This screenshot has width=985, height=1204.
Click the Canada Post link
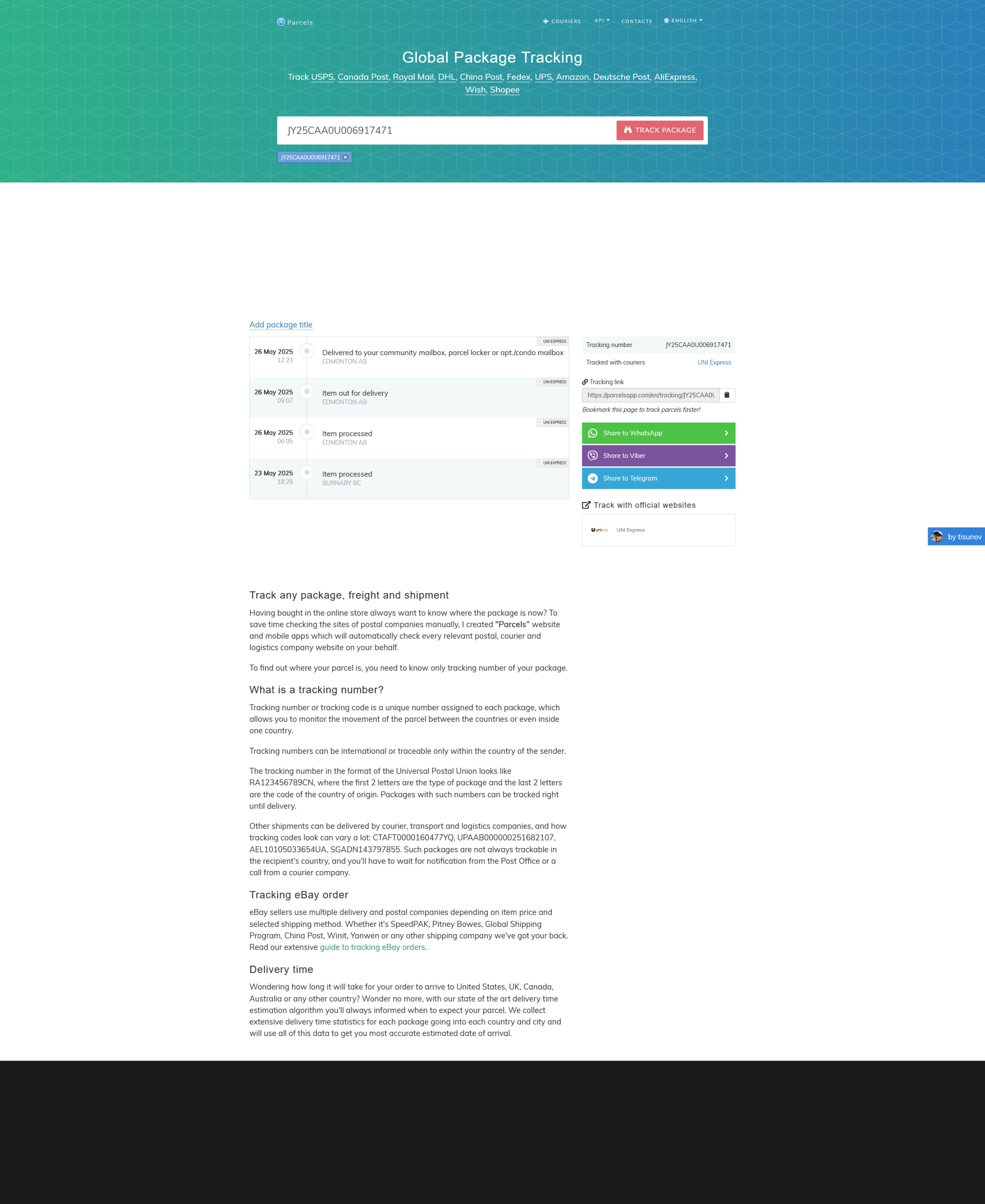coord(363,77)
